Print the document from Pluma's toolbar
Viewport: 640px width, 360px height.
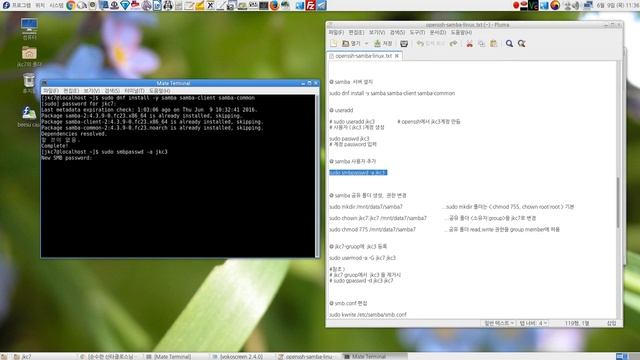coord(404,44)
